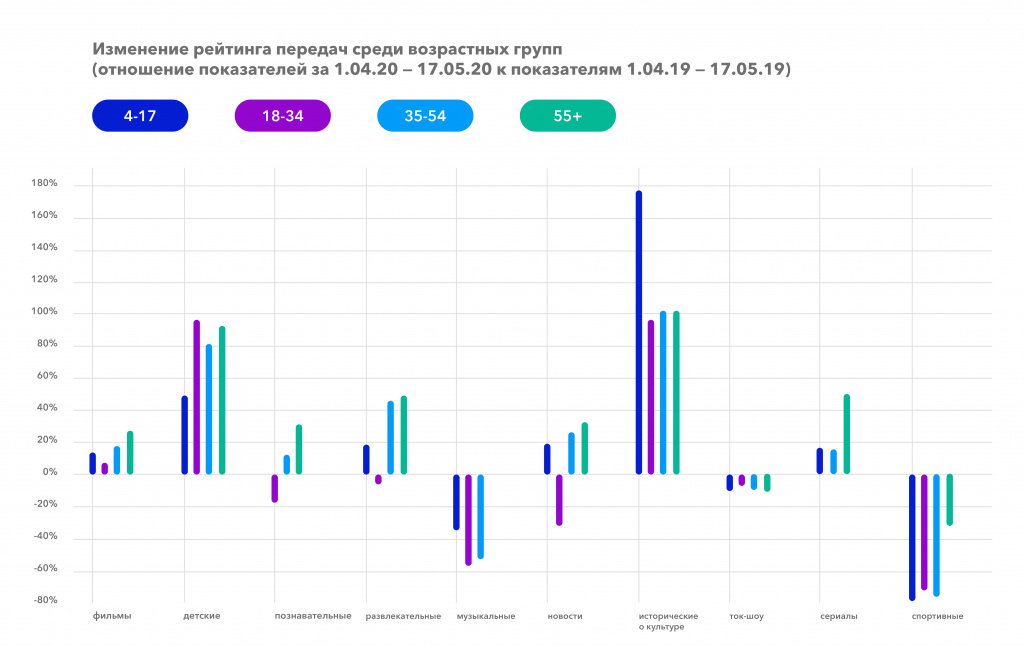Select the deepest blue negative bar in "спортивные"
The height and width of the screenshot is (646, 1024).
pos(911,535)
